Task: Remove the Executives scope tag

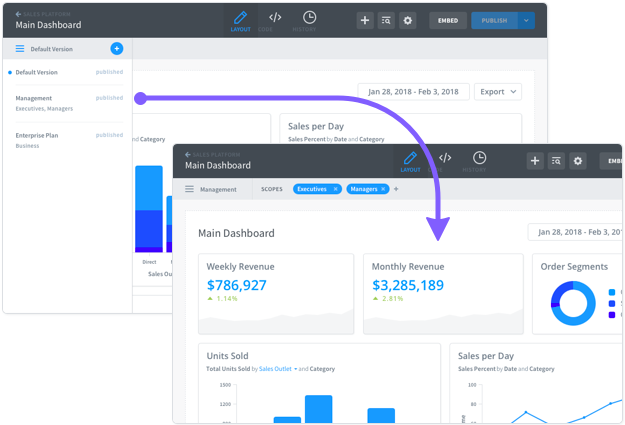Action: click(x=336, y=189)
